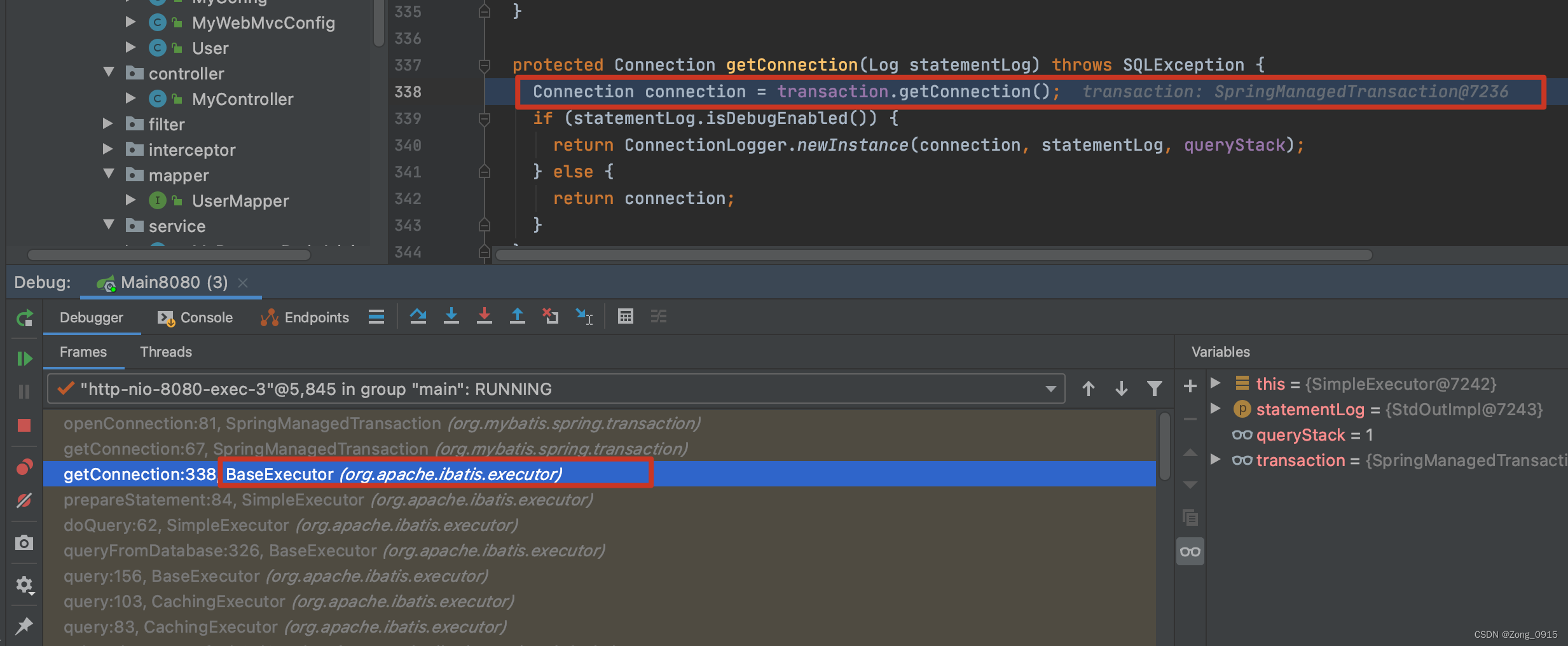
Task: Move watch down triangle icon
Action: point(1190,484)
